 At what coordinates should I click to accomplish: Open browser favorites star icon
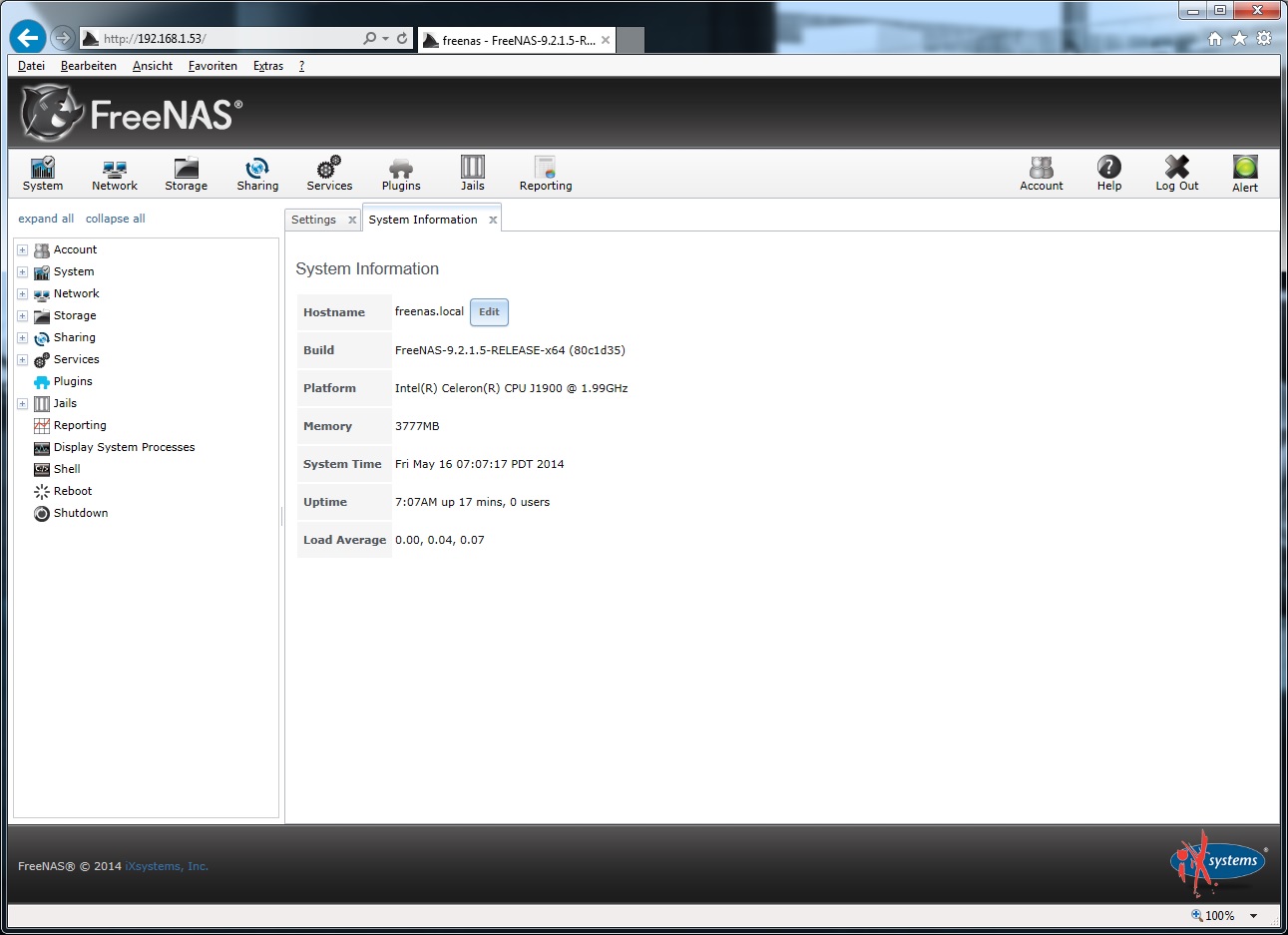pyautogui.click(x=1239, y=39)
